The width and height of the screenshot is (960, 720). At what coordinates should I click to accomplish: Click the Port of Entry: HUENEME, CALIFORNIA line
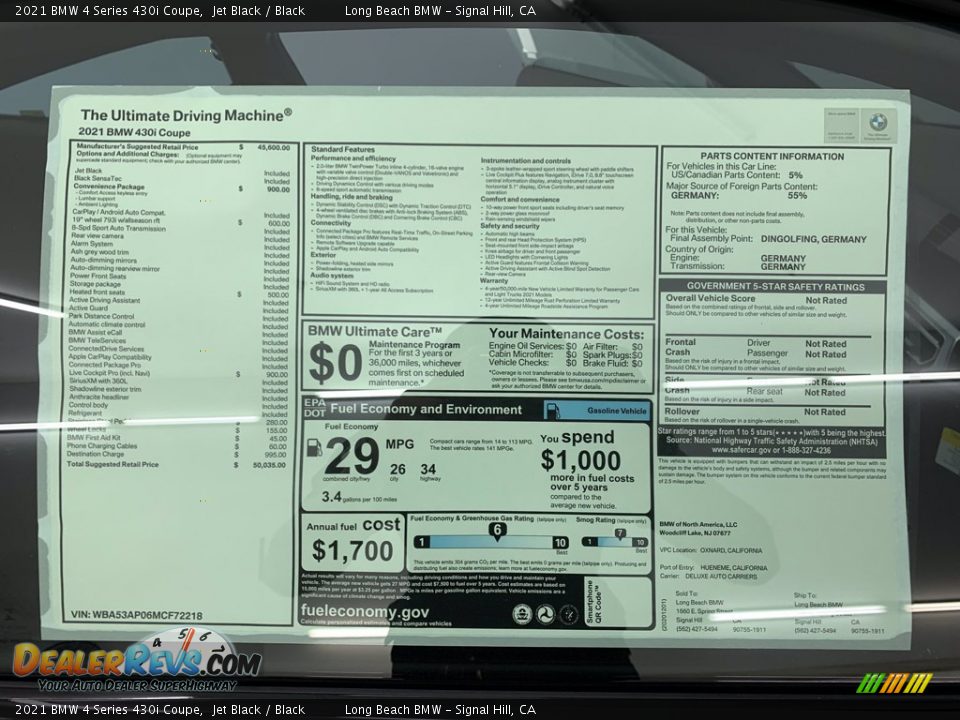(713, 568)
